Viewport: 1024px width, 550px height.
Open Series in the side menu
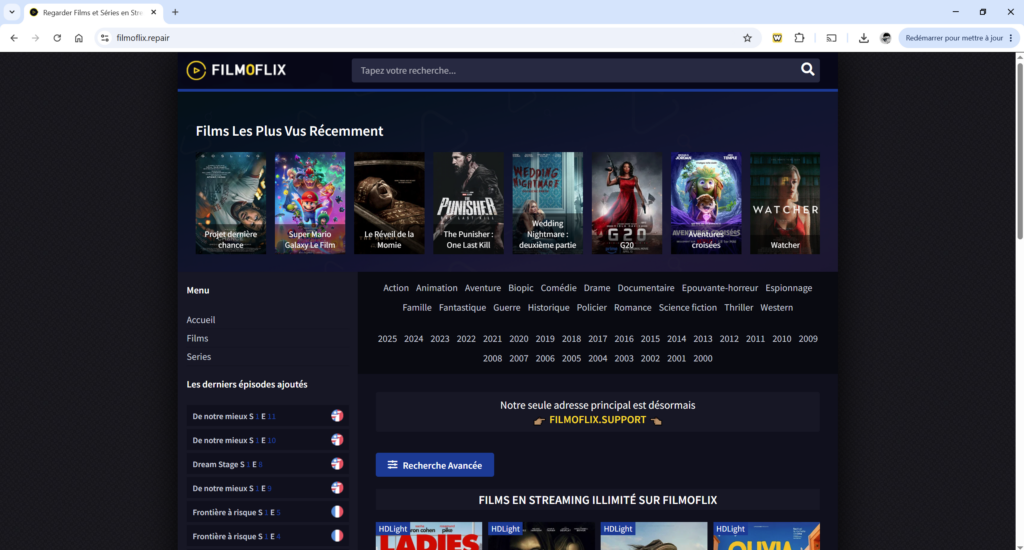199,357
